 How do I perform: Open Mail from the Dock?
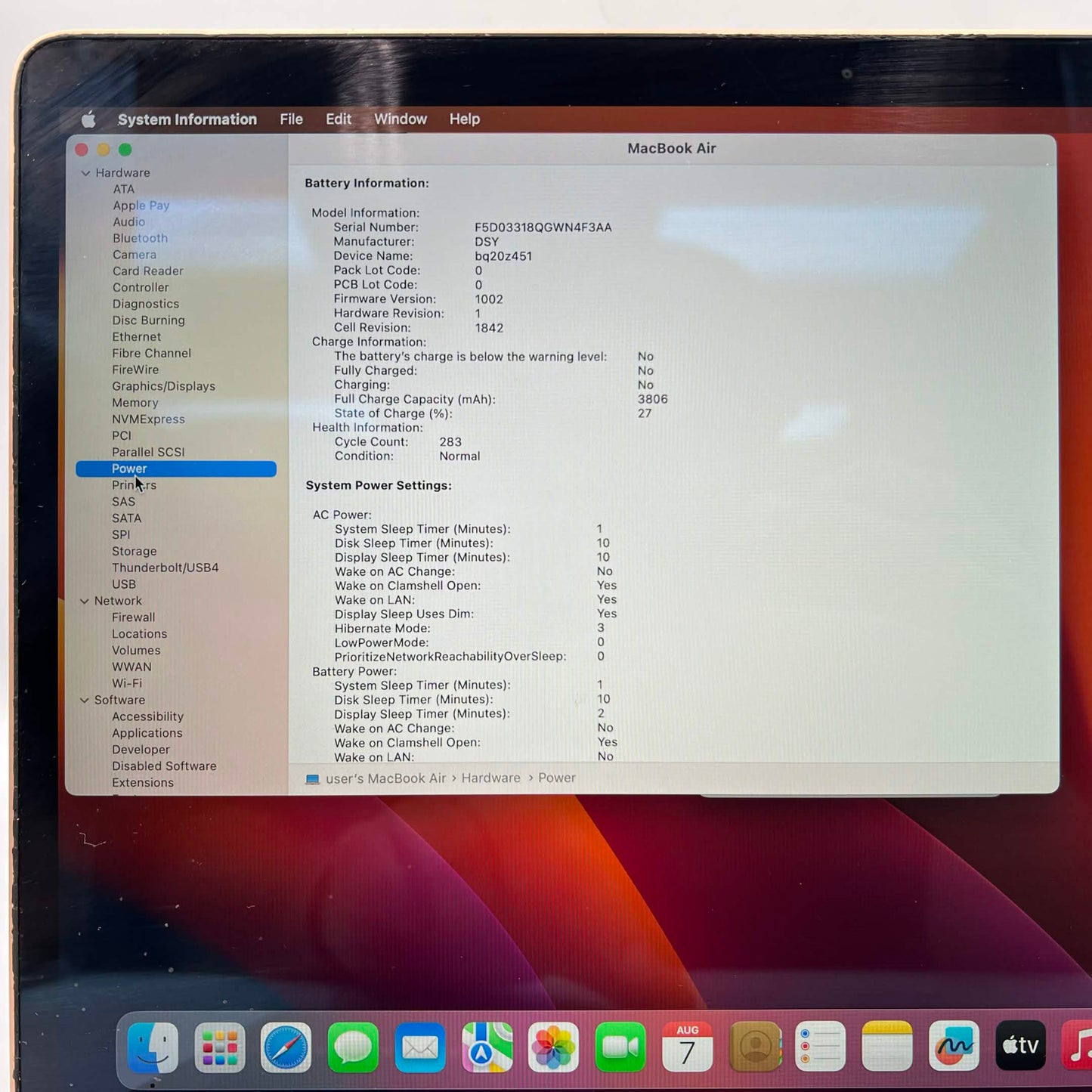pos(420,1048)
